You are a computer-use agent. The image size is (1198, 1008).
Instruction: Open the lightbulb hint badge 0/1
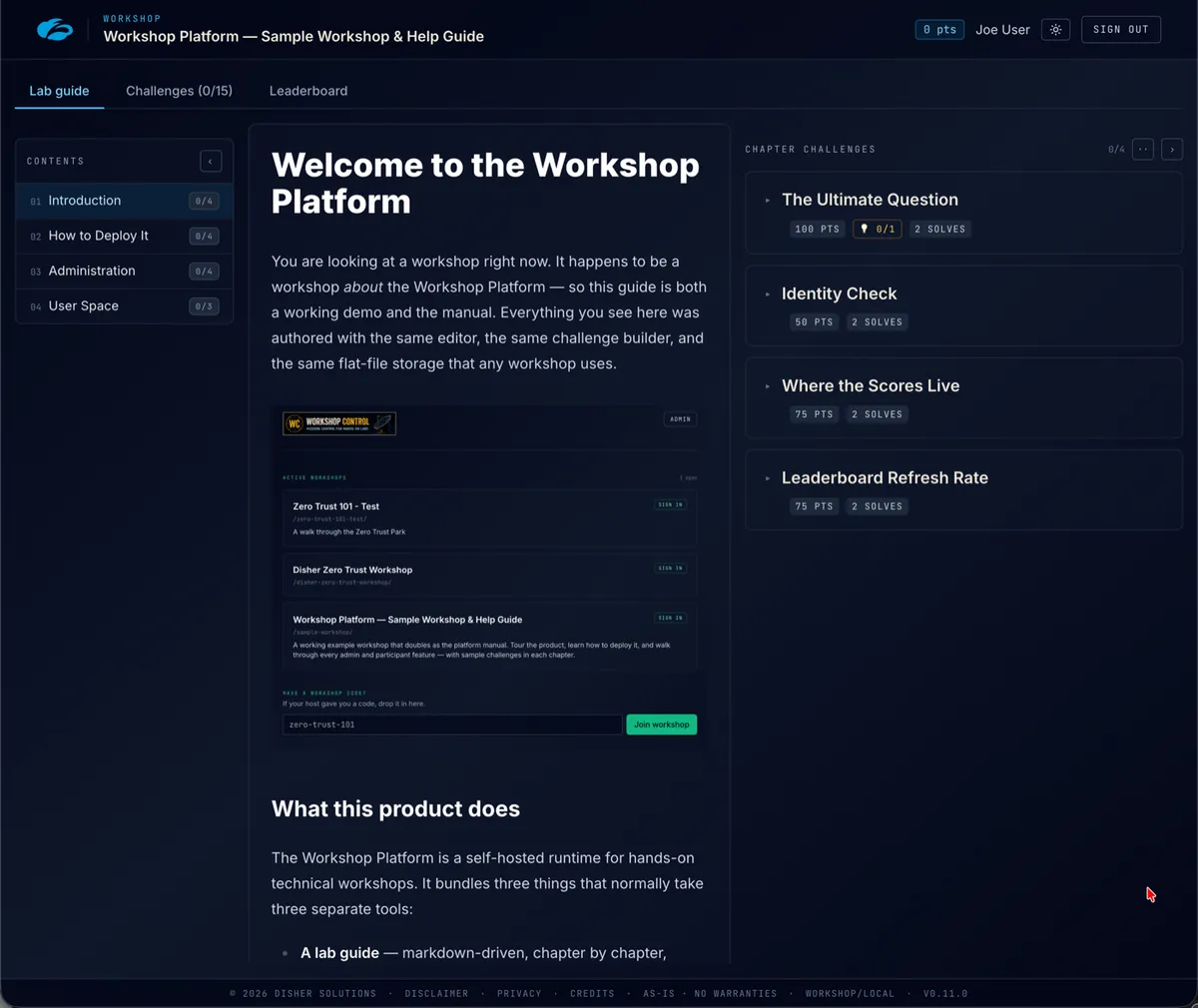[x=878, y=229]
